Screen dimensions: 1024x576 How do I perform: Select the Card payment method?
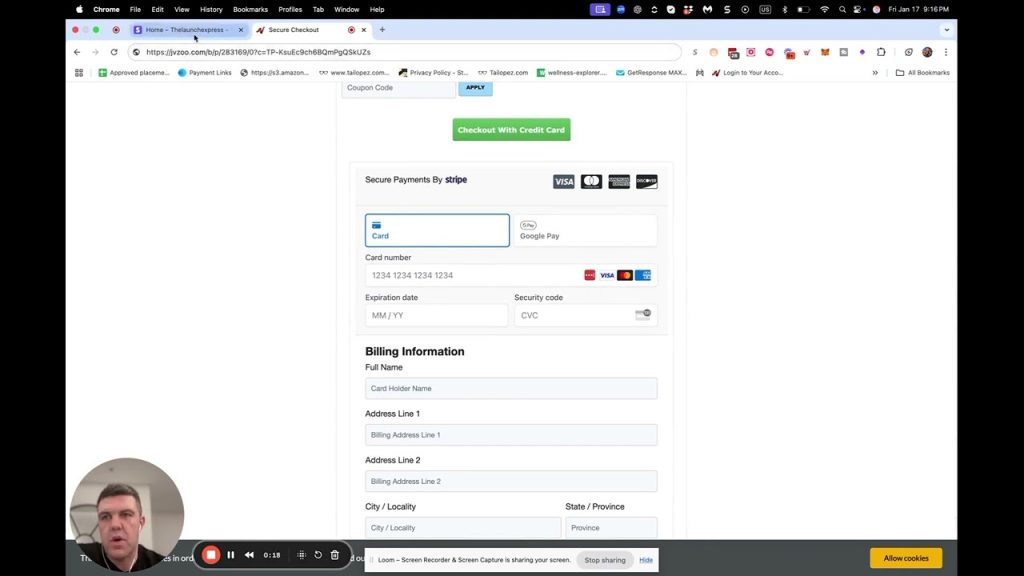click(x=438, y=231)
